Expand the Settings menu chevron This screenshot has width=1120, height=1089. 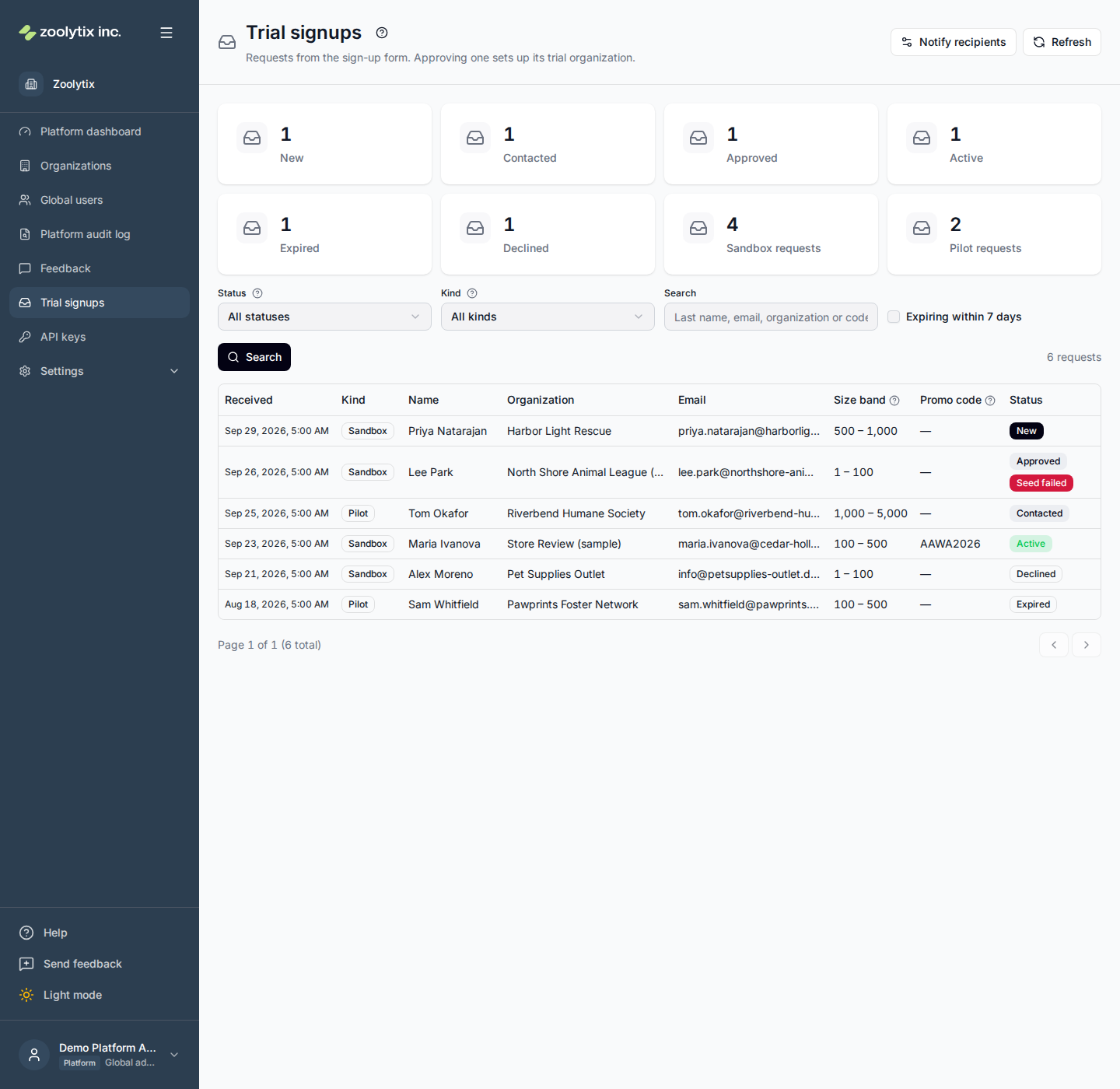174,371
